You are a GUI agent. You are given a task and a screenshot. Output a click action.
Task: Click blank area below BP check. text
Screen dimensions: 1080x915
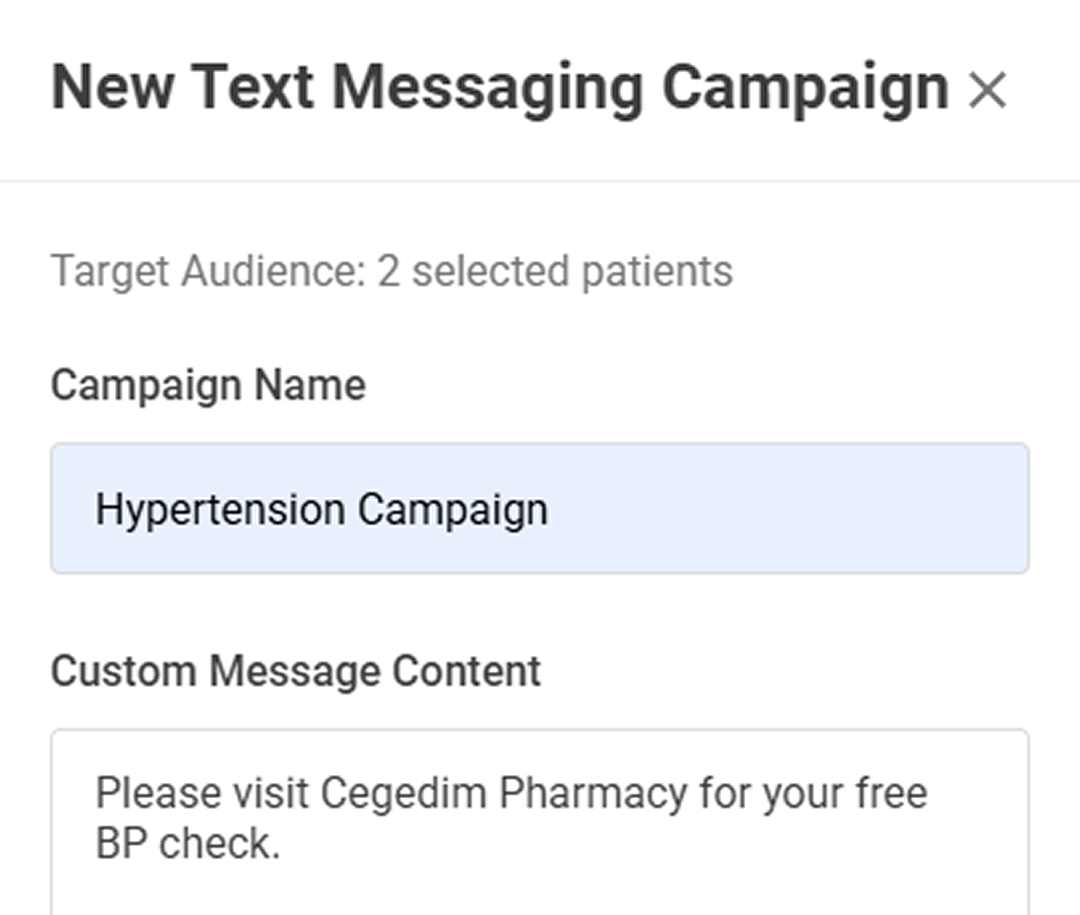(540, 892)
